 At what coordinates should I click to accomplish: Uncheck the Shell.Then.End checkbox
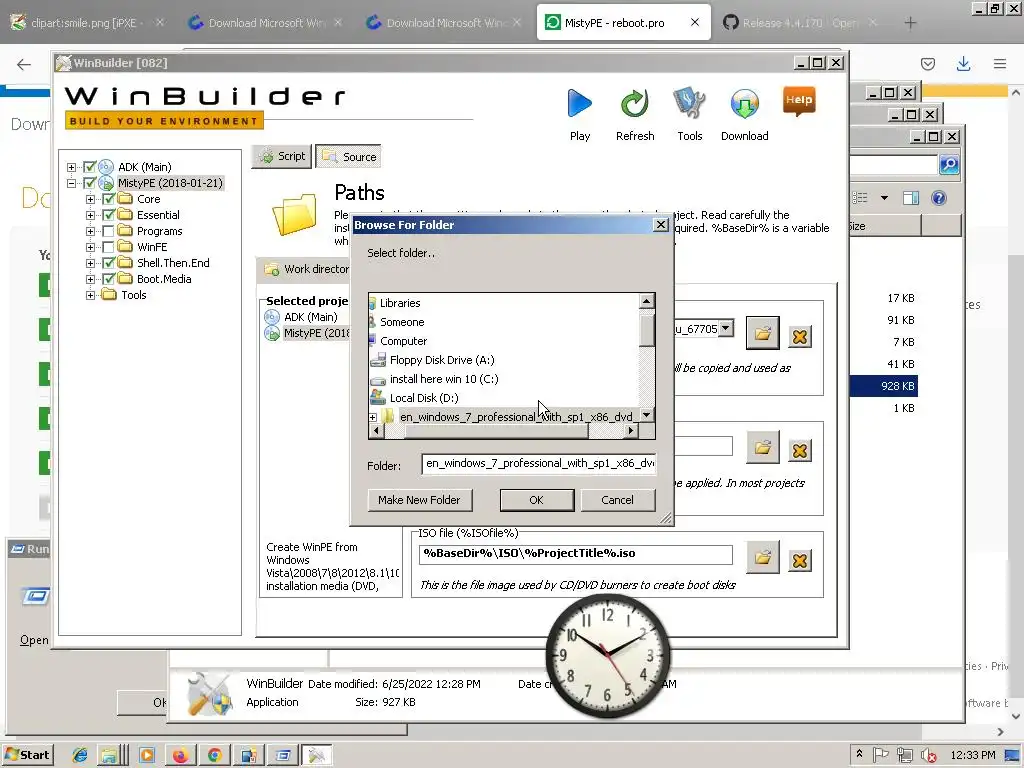point(108,263)
